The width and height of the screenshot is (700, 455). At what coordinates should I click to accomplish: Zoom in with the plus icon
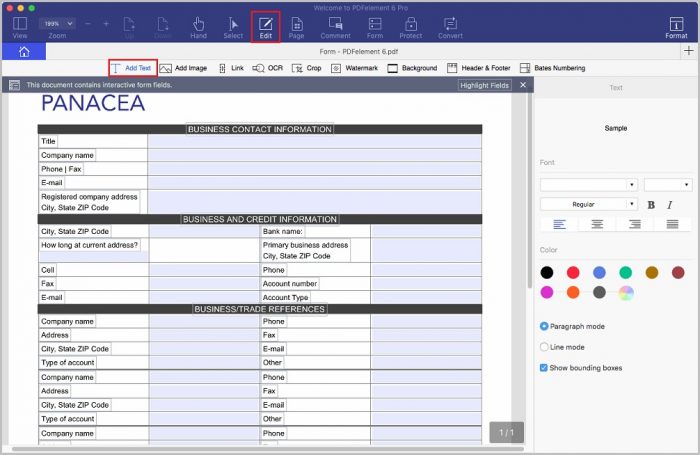(106, 23)
